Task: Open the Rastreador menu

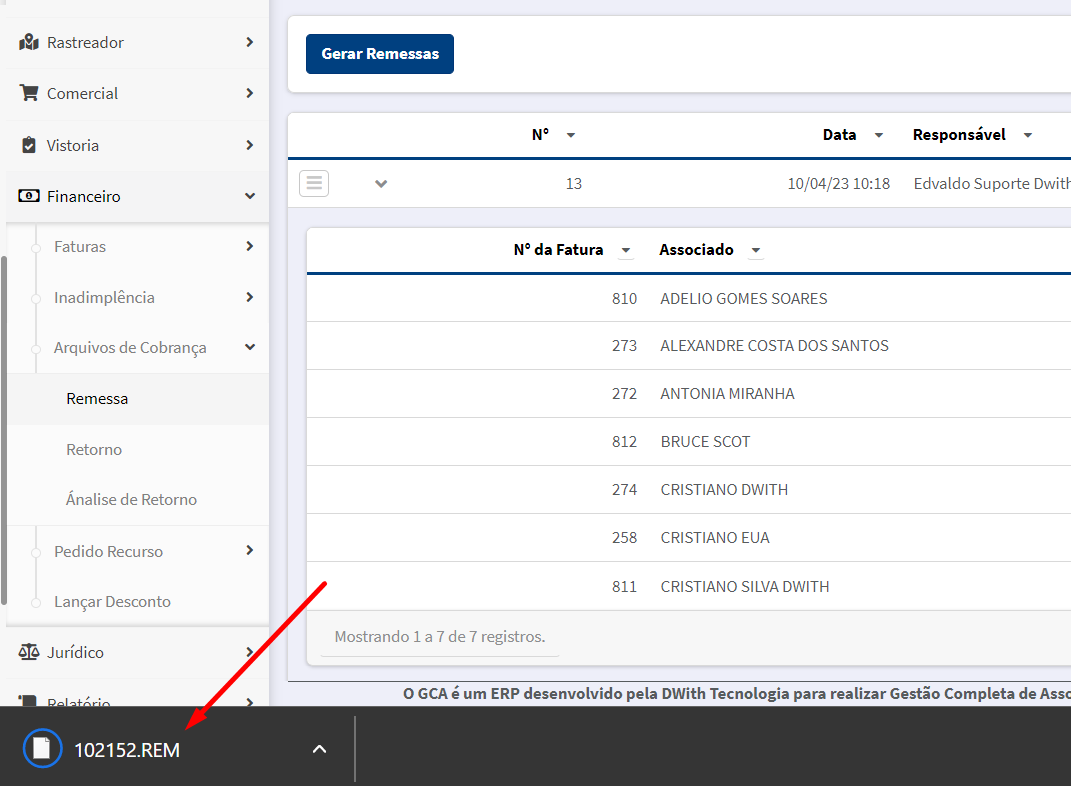Action: [137, 42]
